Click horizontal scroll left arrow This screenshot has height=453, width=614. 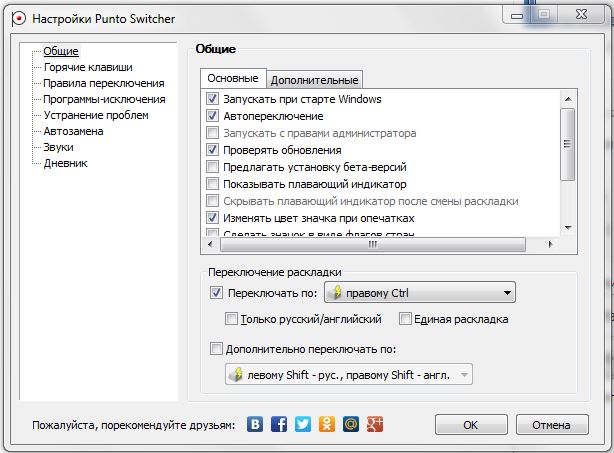click(210, 244)
